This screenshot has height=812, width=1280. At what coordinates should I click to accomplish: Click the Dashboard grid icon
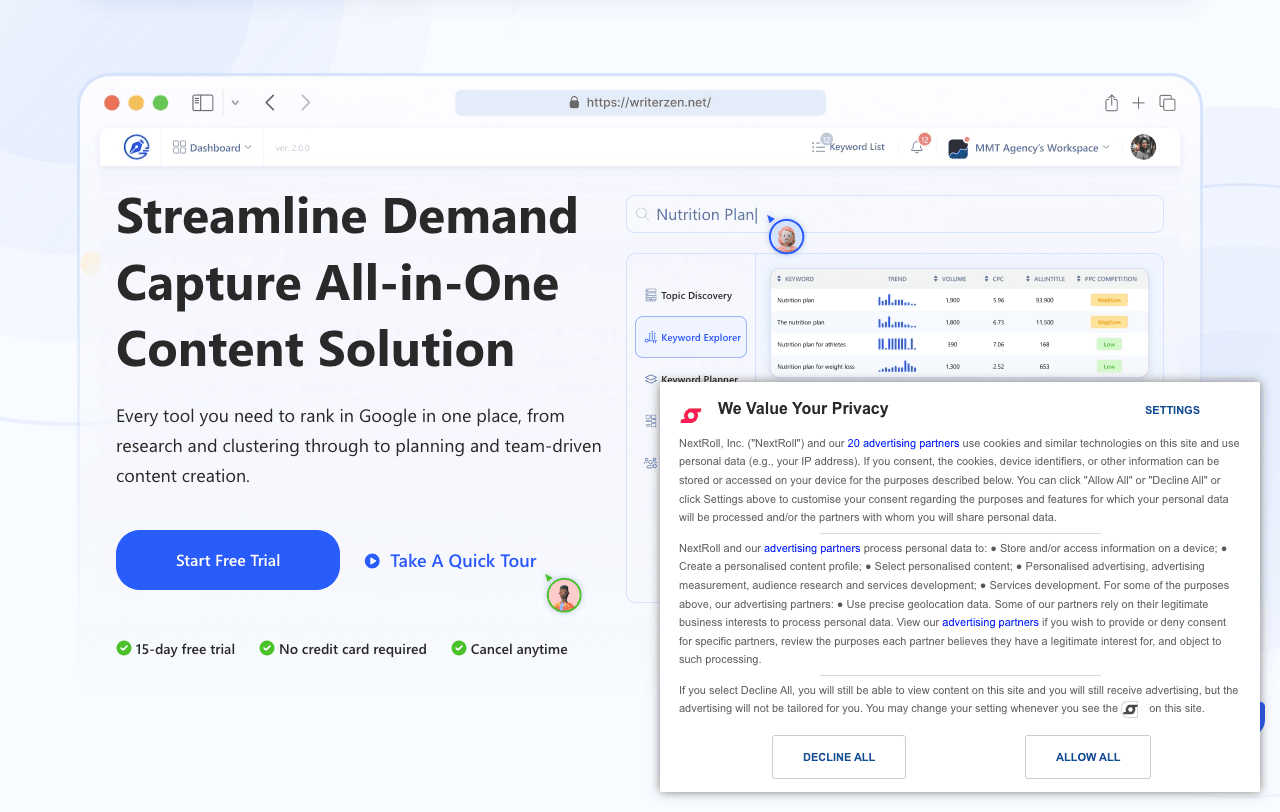(179, 147)
